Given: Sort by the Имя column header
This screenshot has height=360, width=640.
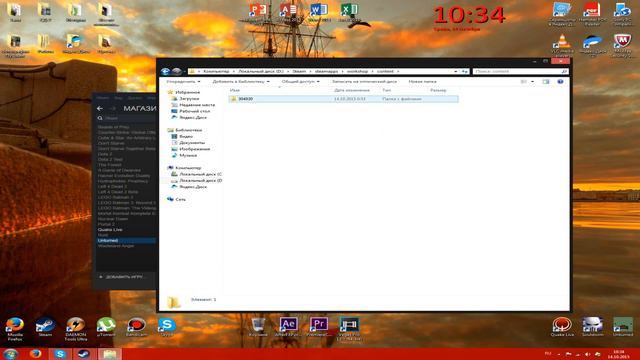Looking at the screenshot, I should (x=235, y=90).
